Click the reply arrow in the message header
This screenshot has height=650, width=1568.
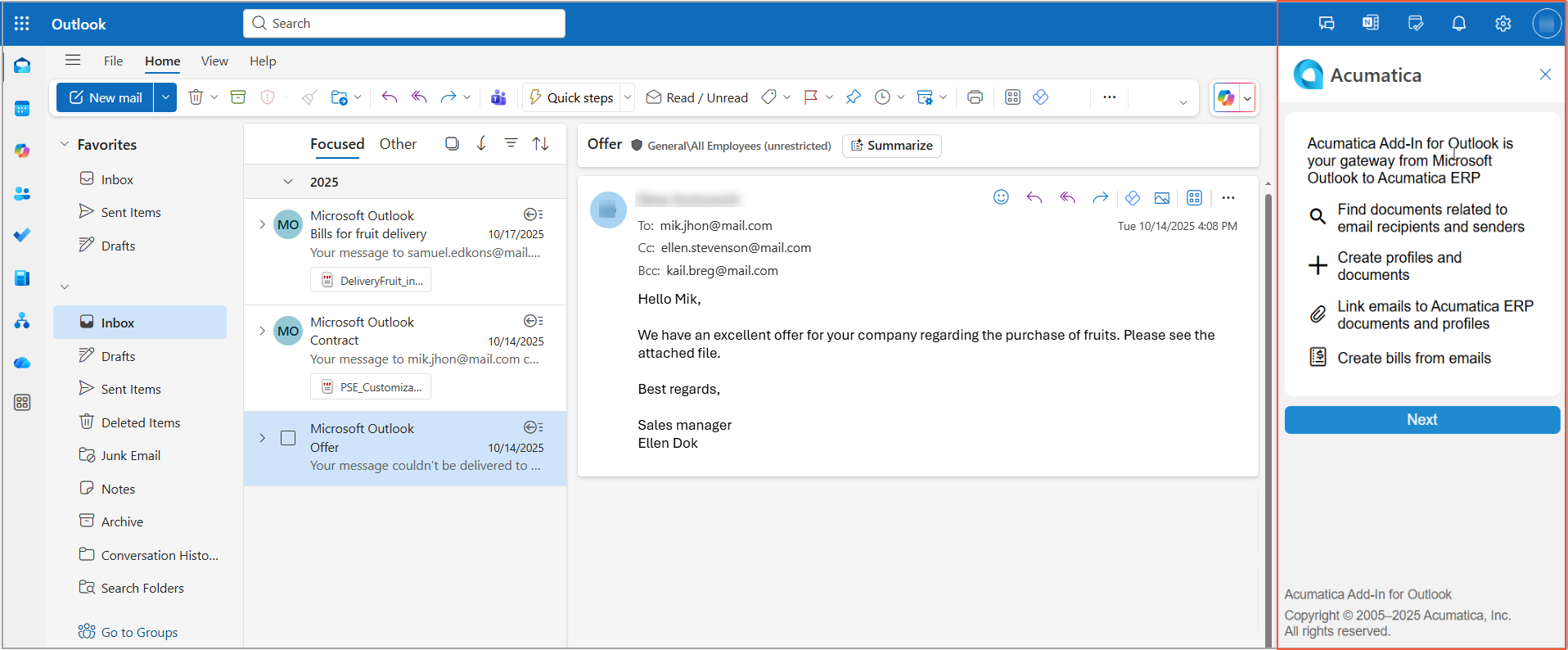coord(1034,197)
